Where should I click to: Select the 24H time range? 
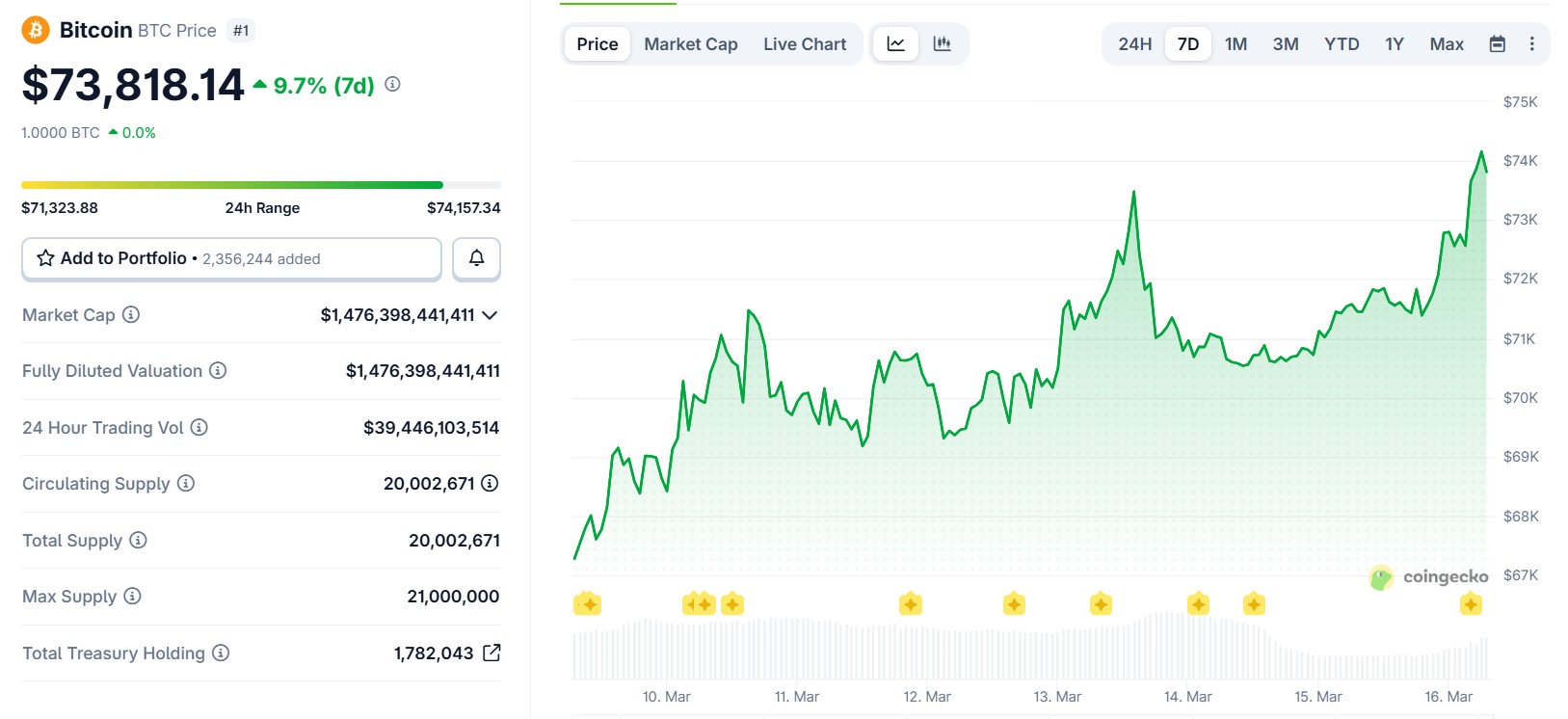pos(1134,44)
